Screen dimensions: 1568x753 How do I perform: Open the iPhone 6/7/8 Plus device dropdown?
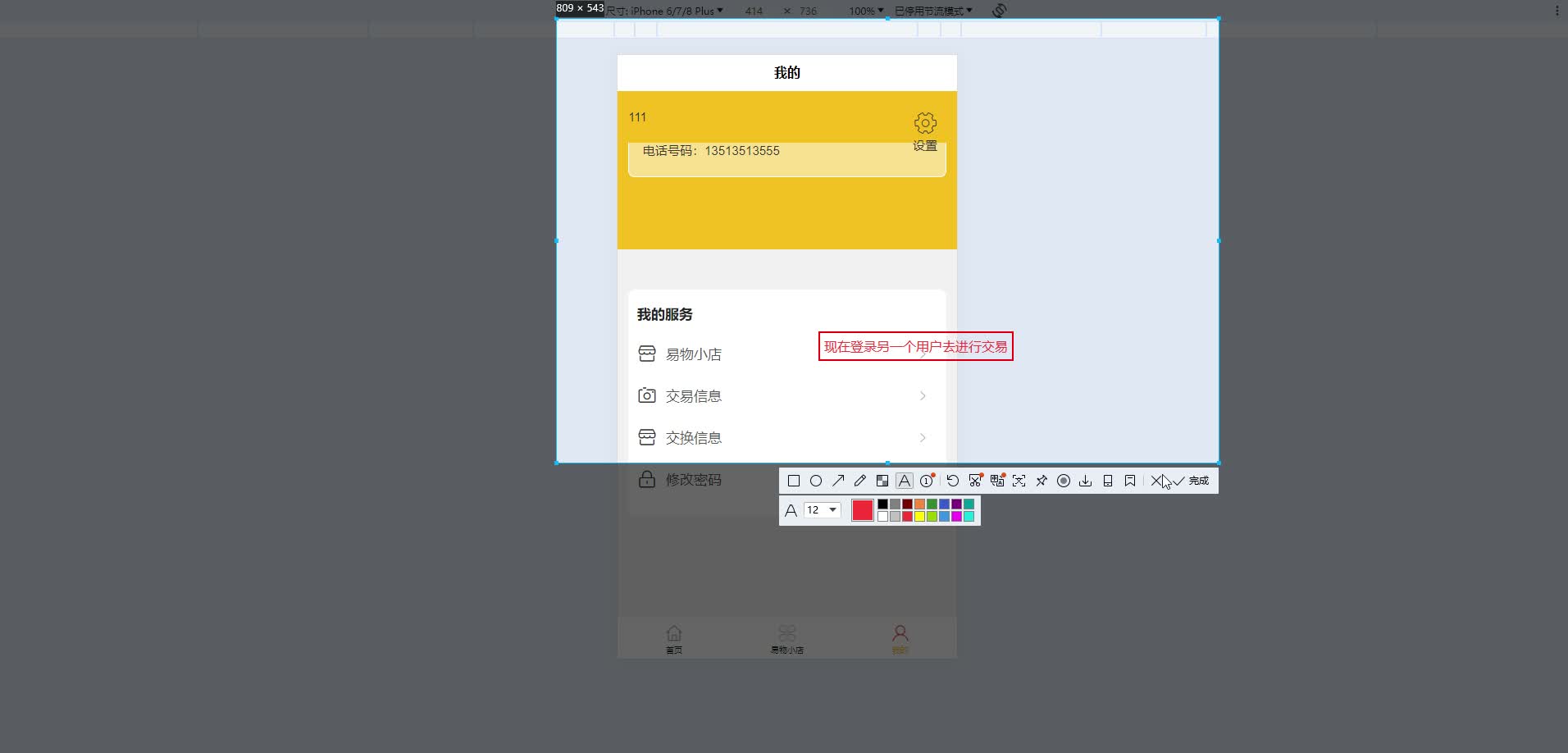tap(665, 11)
